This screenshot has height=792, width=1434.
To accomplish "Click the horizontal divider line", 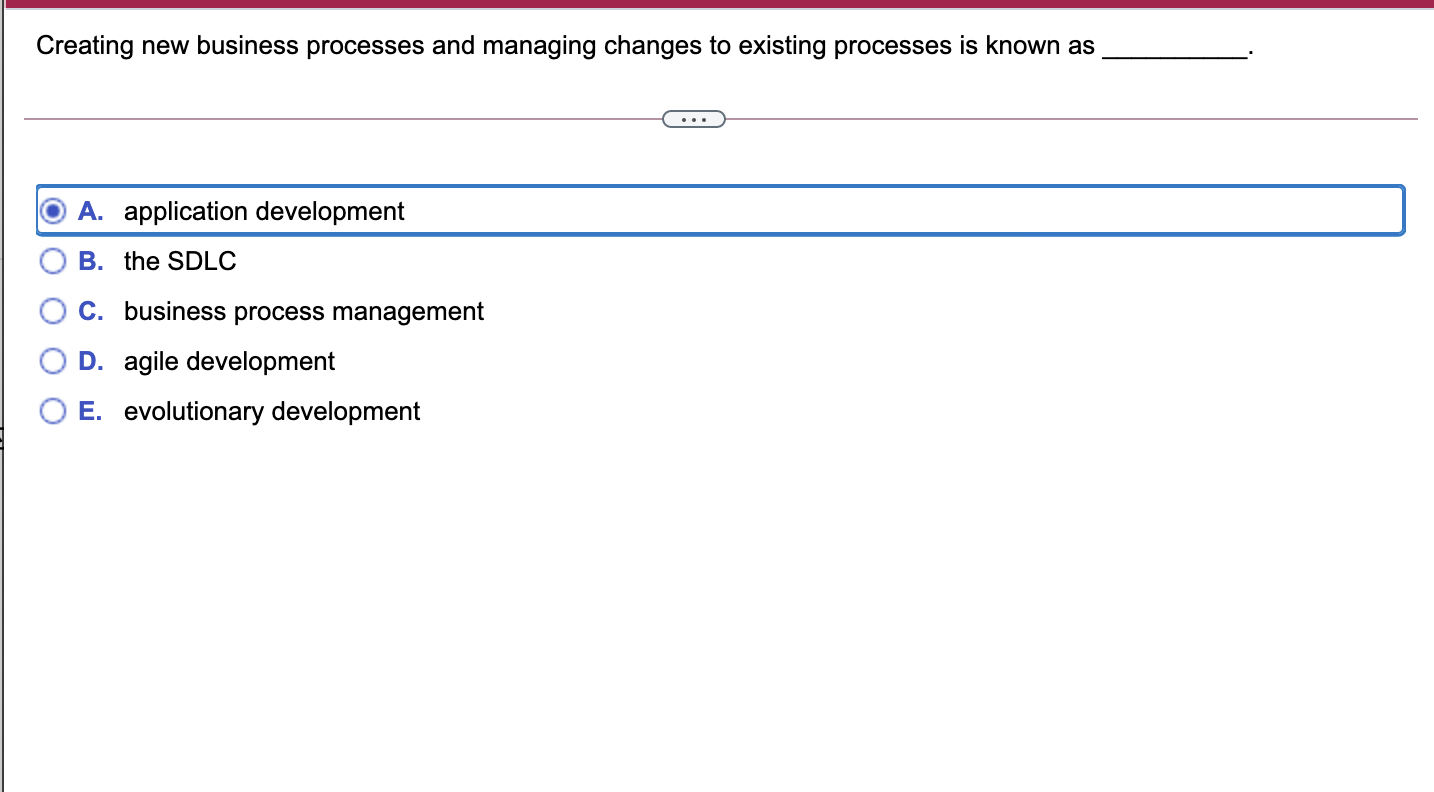I will click(350, 119).
